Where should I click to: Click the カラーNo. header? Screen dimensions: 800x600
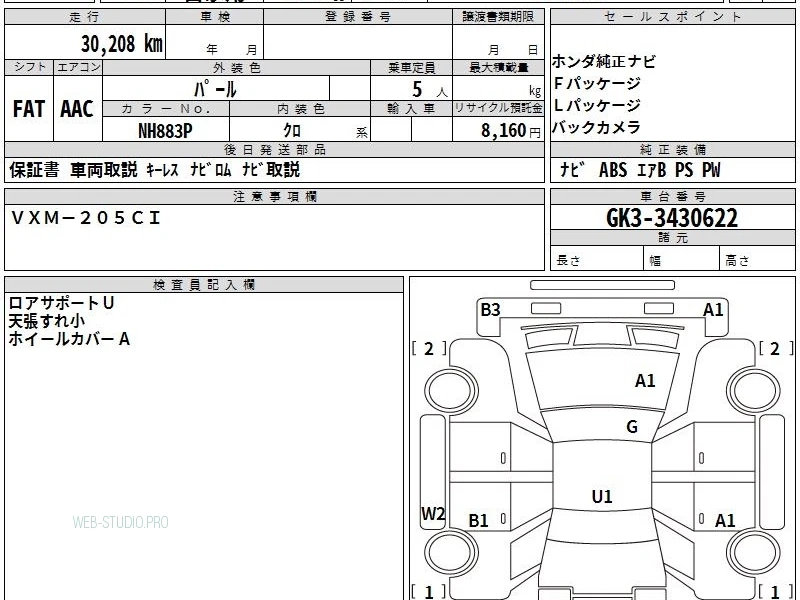coord(166,109)
